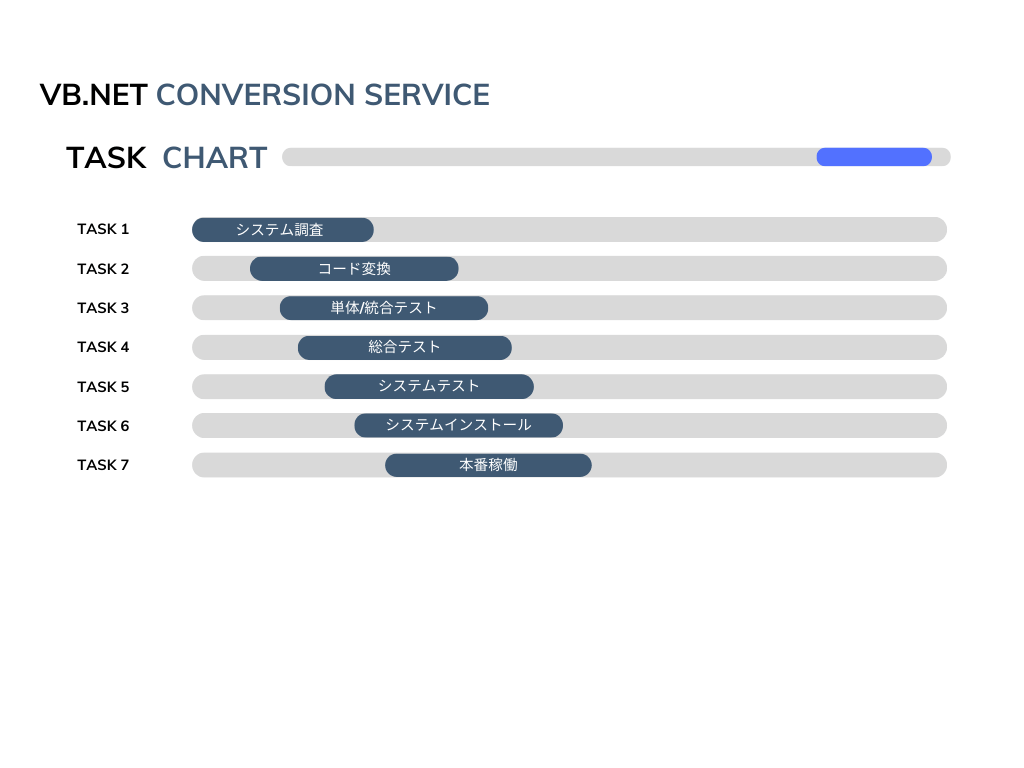Click the blue progress bar indicator

[x=874, y=157]
